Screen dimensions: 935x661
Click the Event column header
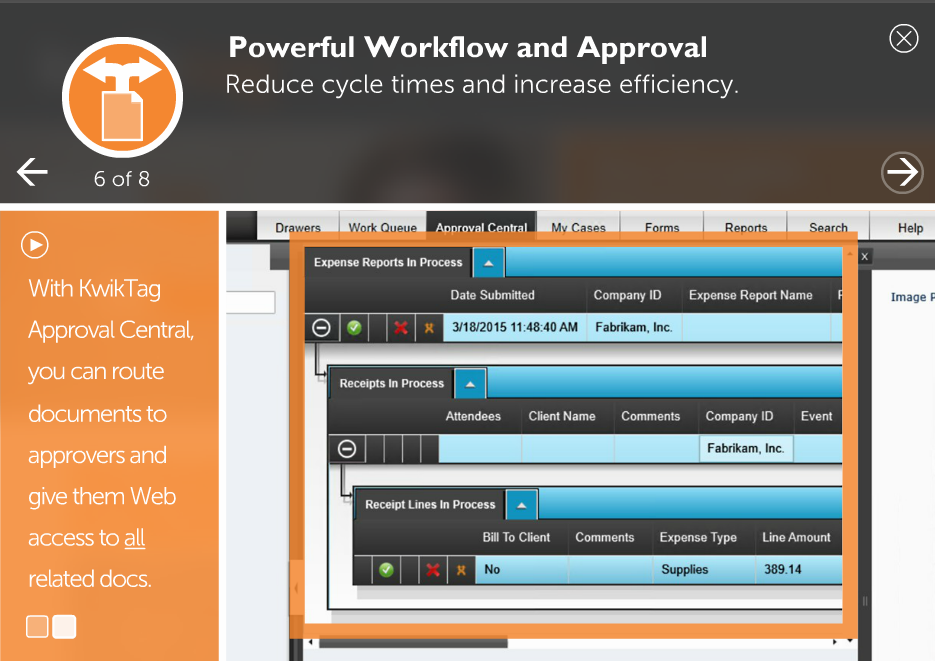[x=816, y=416]
